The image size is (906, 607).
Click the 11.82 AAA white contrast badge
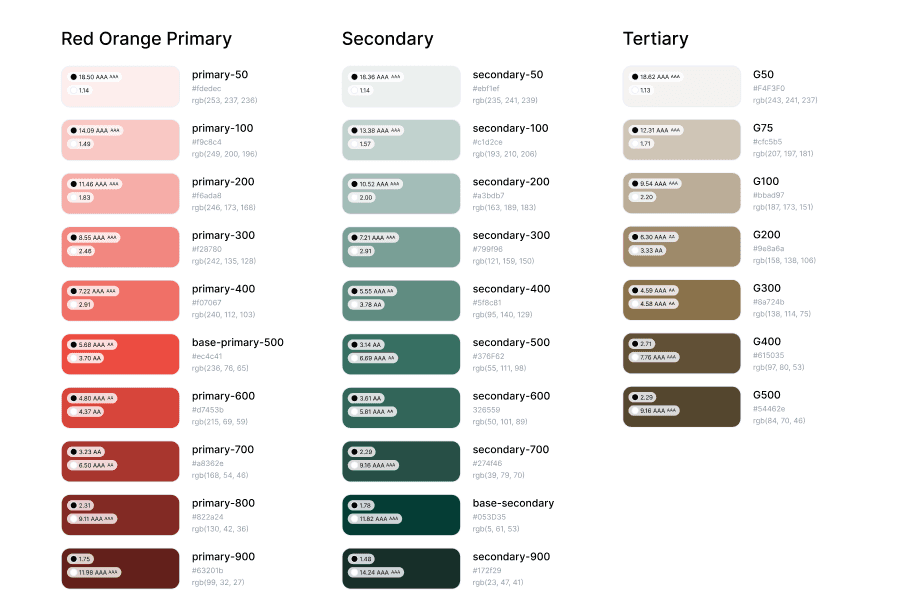(375, 519)
